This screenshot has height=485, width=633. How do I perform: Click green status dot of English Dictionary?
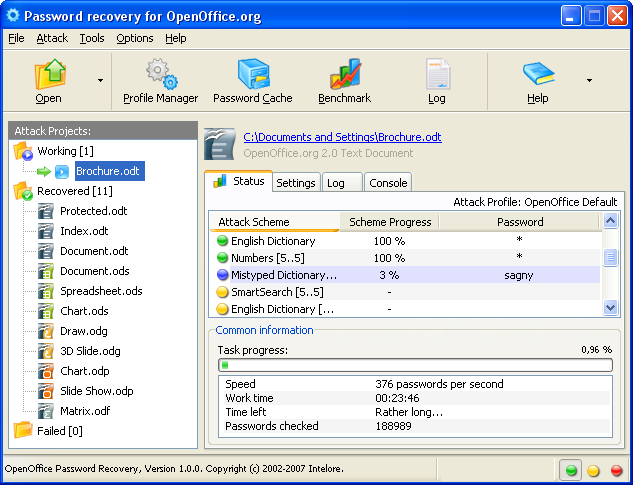(x=222, y=241)
